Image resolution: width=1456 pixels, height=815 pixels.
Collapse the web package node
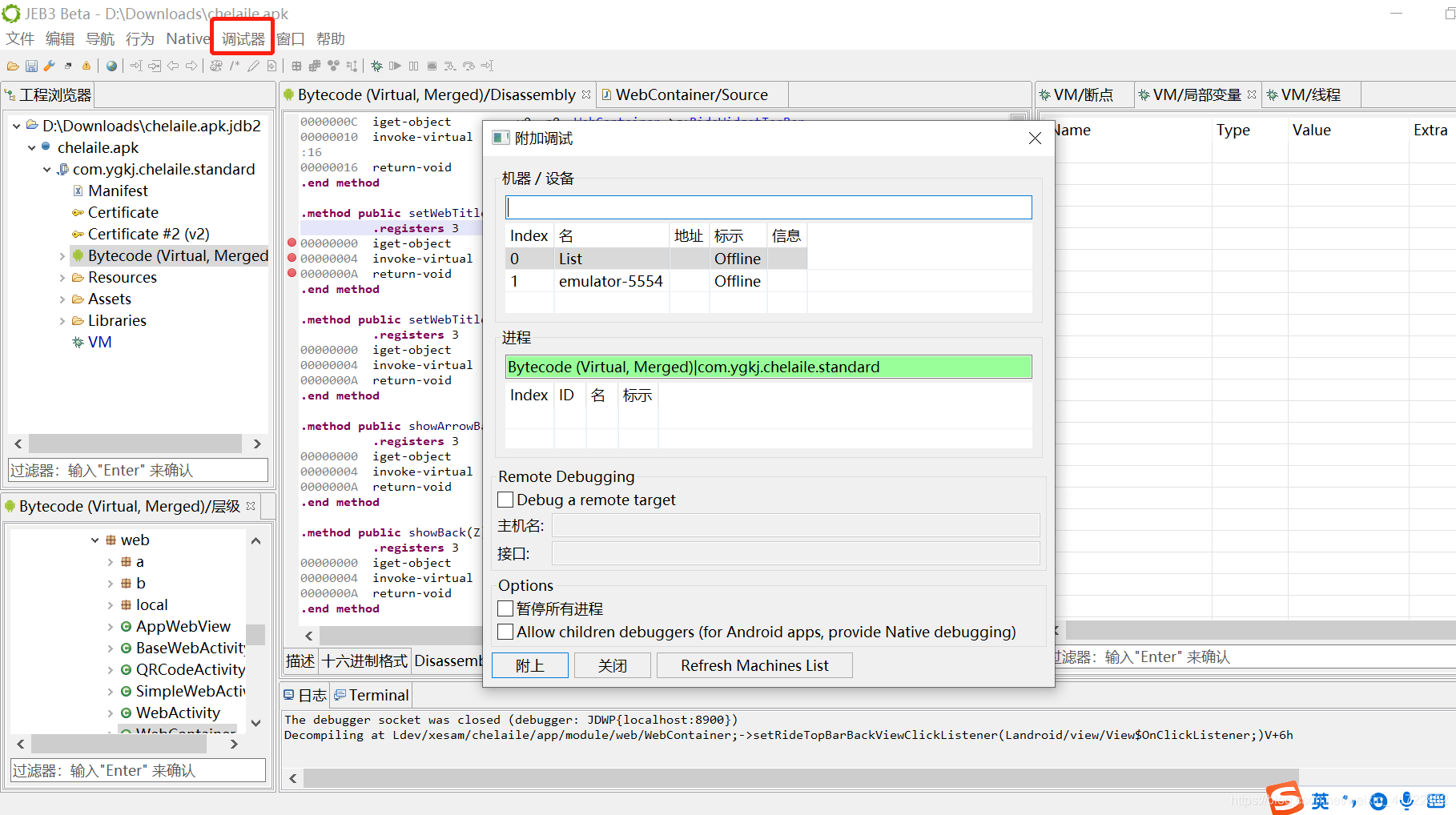[x=95, y=540]
